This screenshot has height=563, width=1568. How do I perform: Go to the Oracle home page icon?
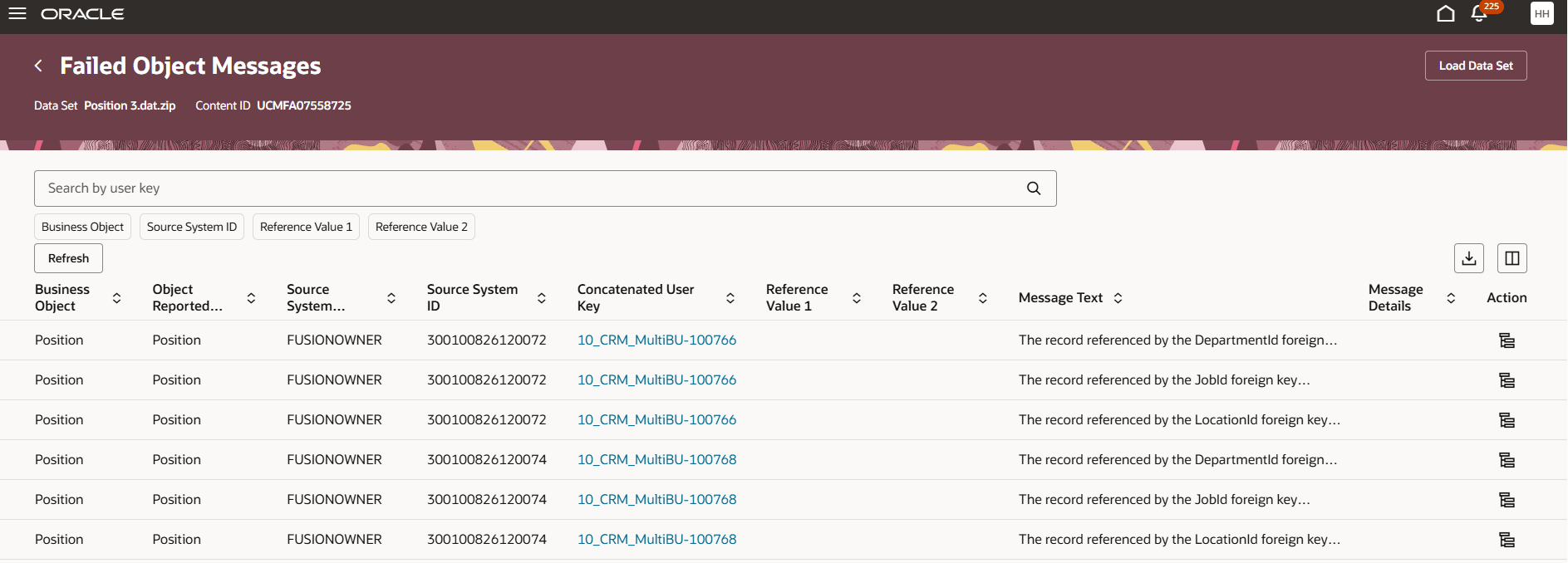point(1446,14)
